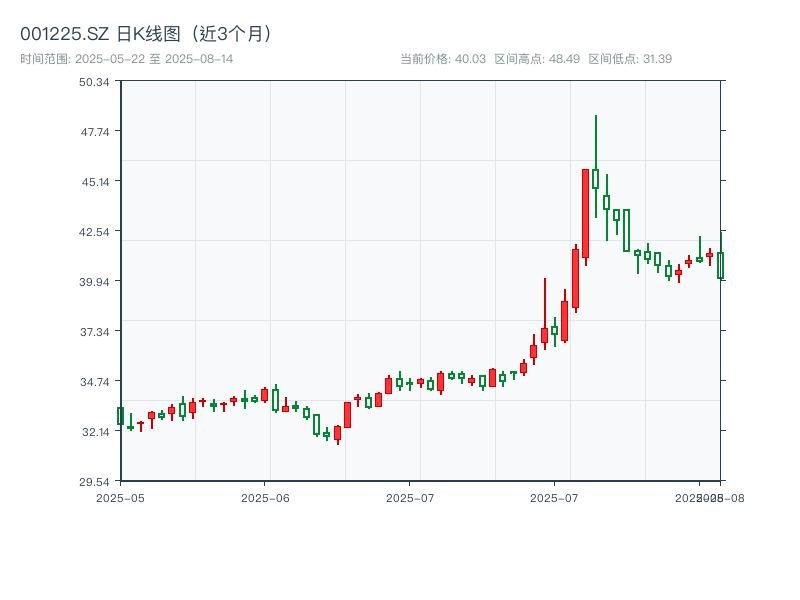Image resolution: width=800 pixels, height=600 pixels.
Task: Click the 47.74 y-axis label
Action: 94,131
